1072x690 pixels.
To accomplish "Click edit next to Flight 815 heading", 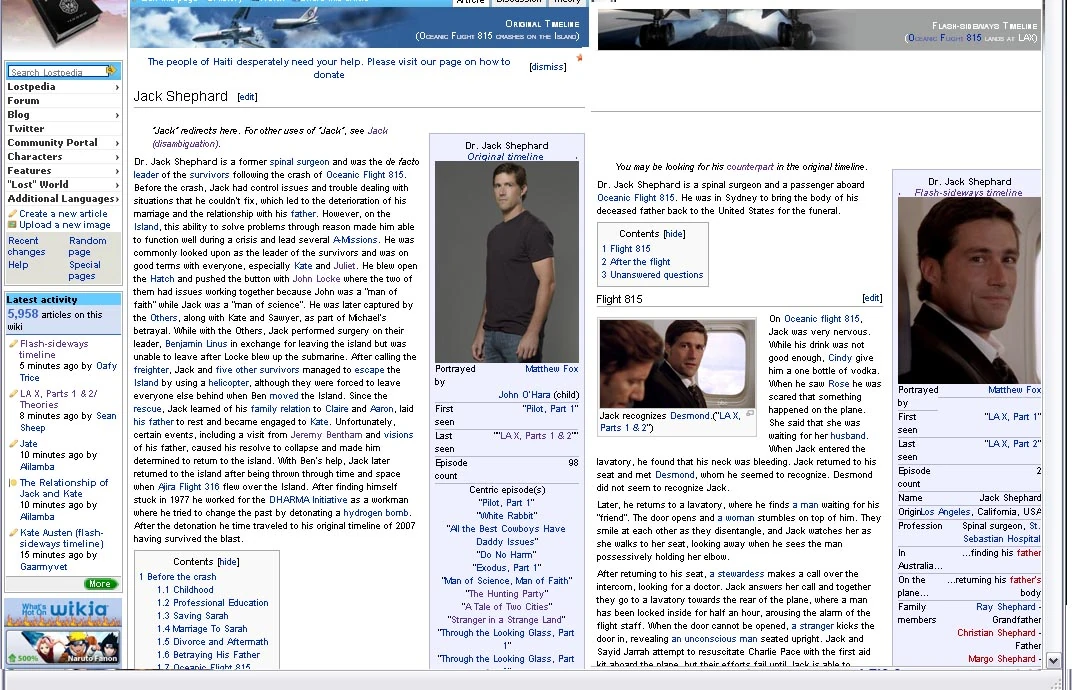I will tap(871, 297).
